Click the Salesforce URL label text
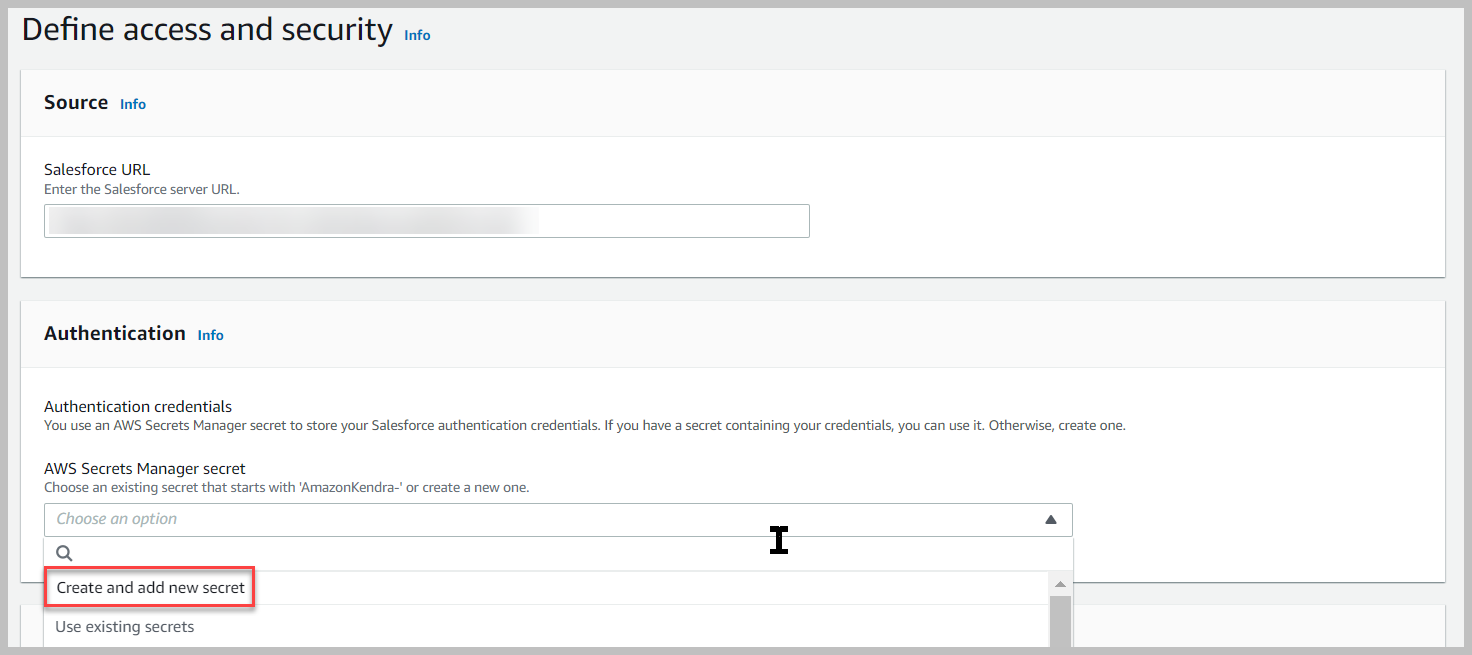Image resolution: width=1472 pixels, height=655 pixels. click(x=97, y=169)
